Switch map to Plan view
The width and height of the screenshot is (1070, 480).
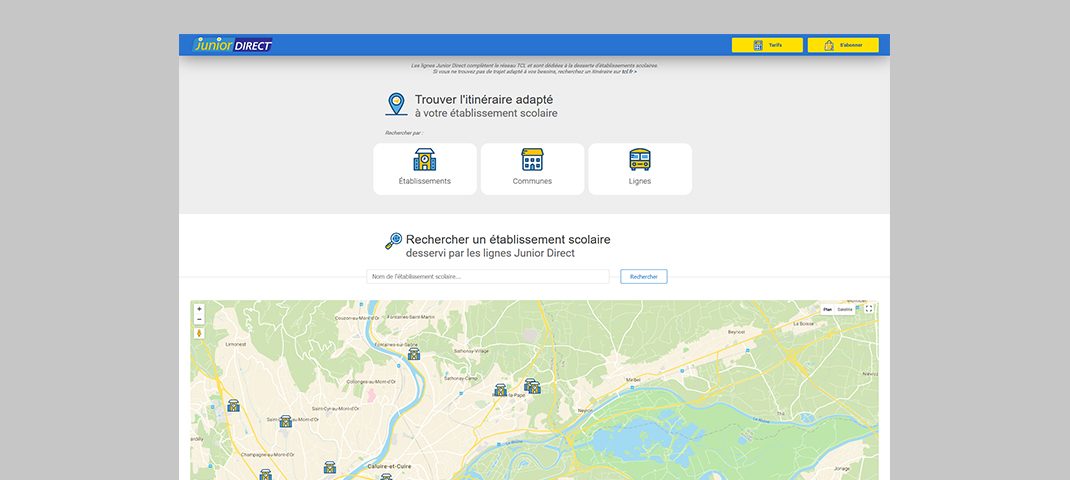827,309
